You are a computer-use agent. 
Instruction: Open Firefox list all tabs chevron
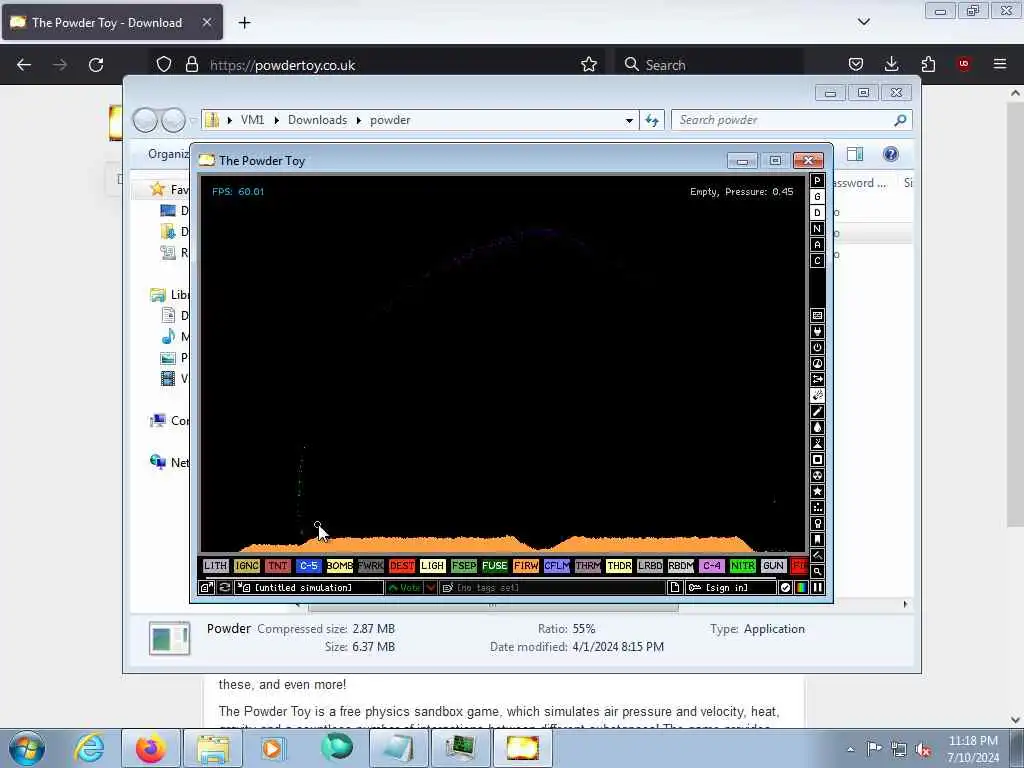point(863,22)
